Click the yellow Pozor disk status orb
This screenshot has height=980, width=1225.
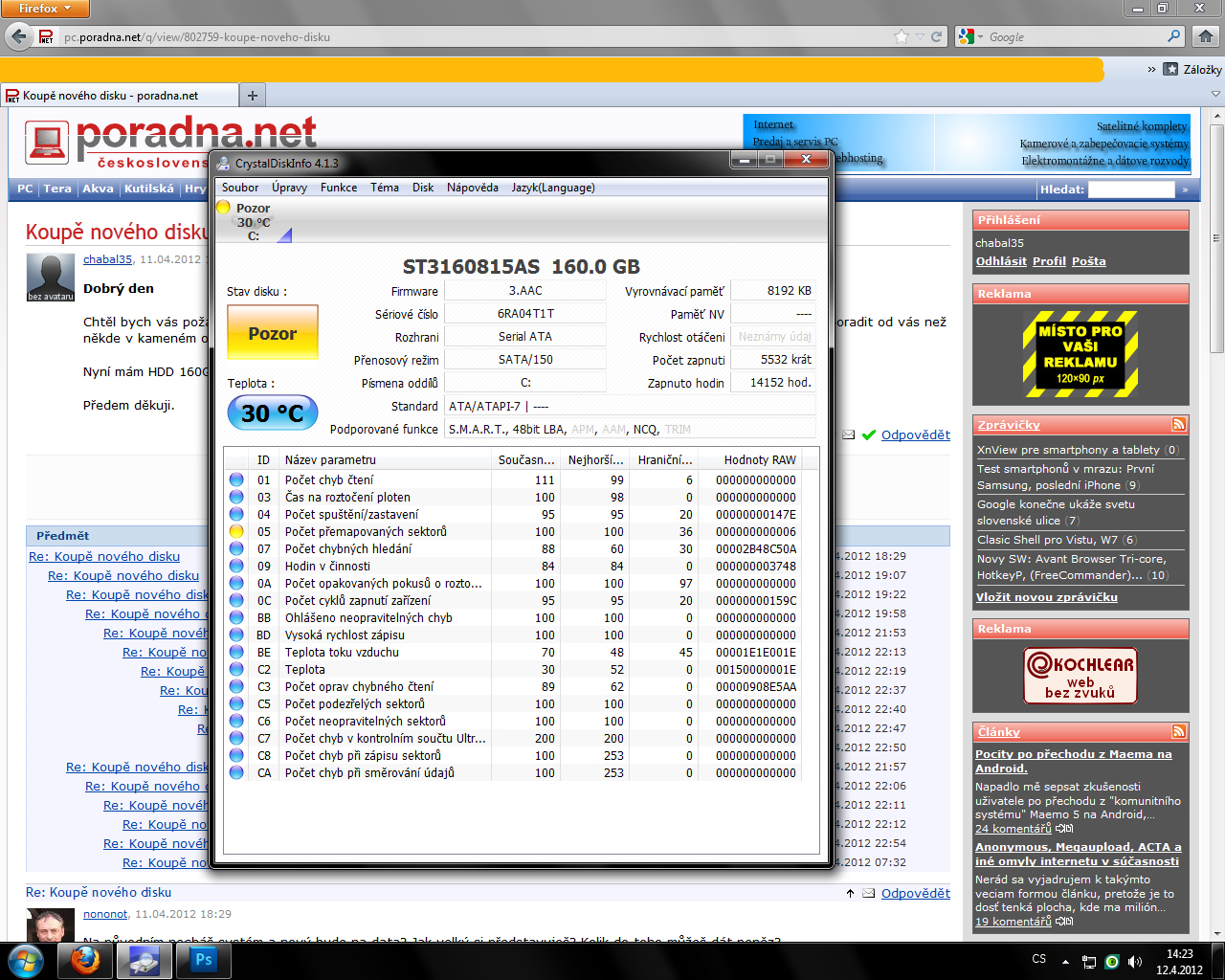point(223,208)
